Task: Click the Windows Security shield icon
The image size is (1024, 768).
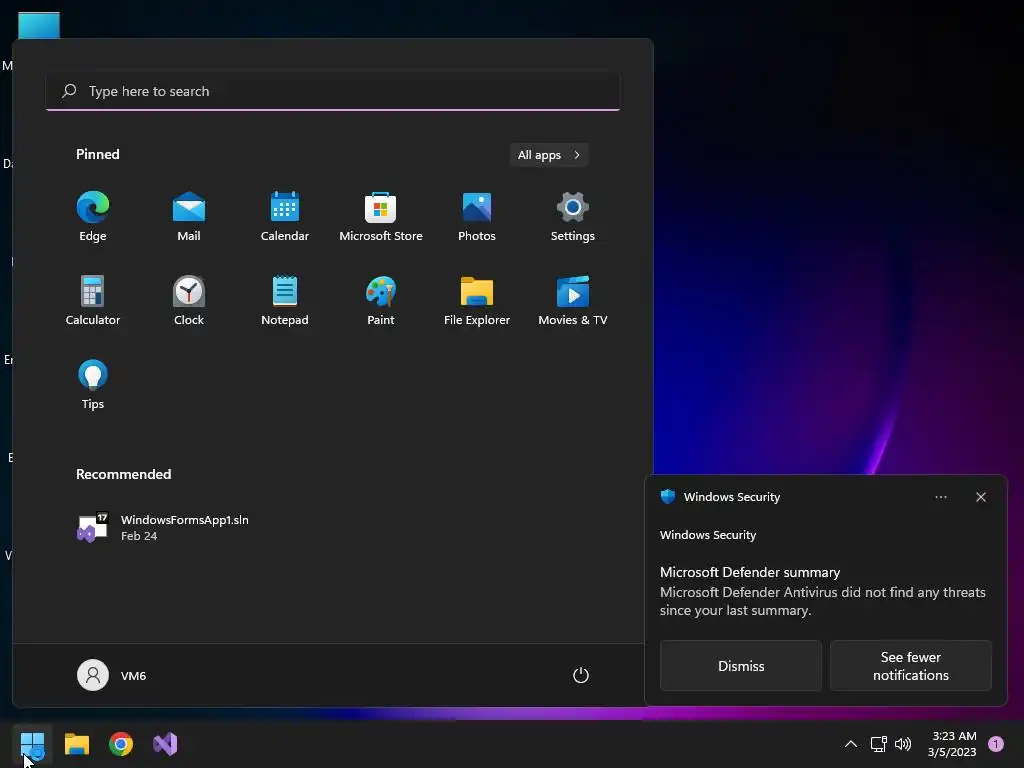Action: pos(667,497)
